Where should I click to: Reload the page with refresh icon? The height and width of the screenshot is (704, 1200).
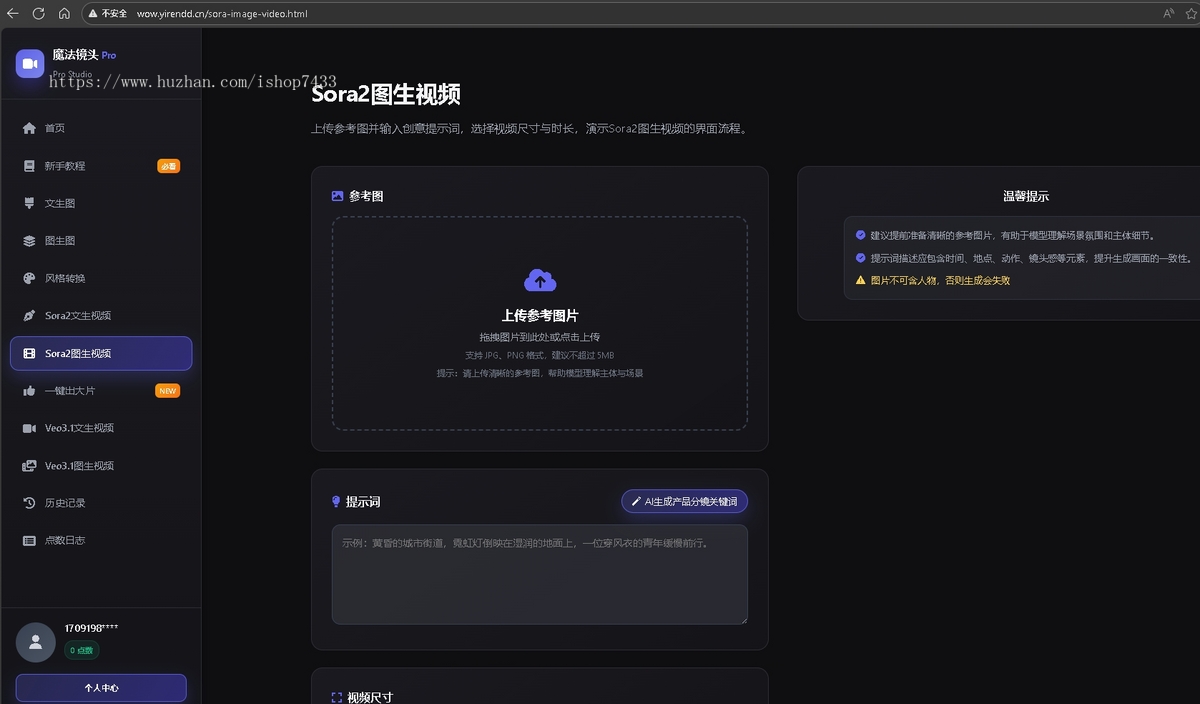(x=38, y=14)
